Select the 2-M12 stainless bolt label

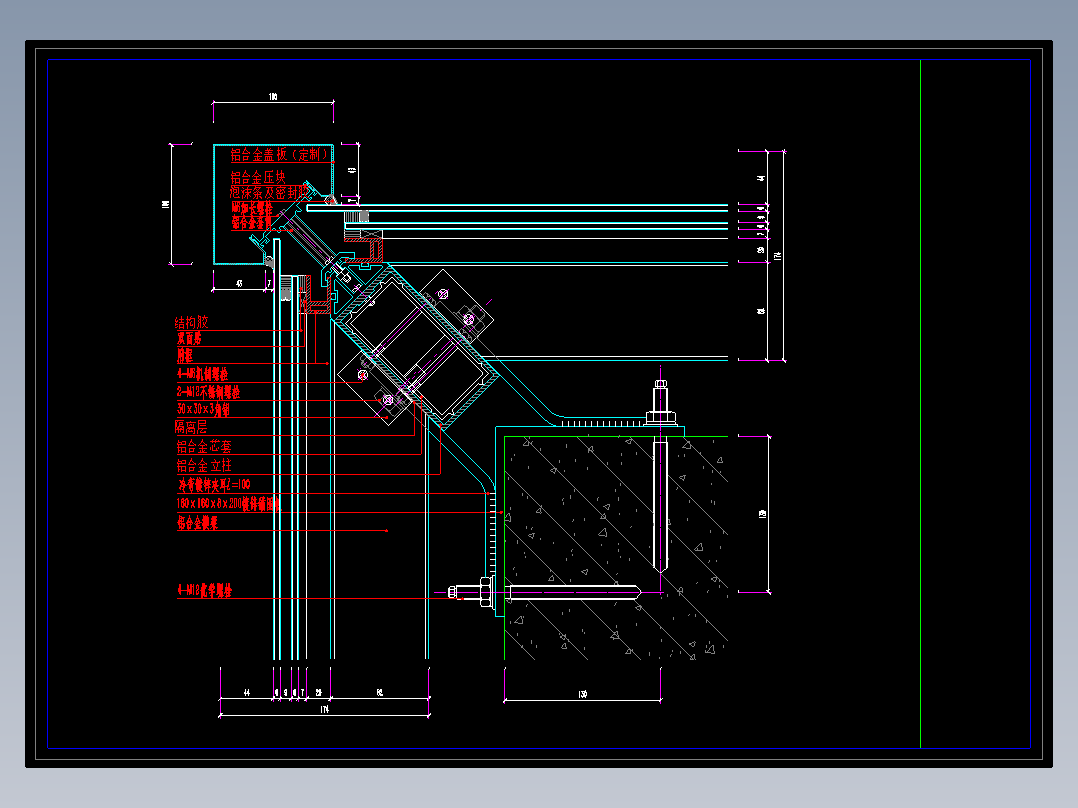[208, 392]
